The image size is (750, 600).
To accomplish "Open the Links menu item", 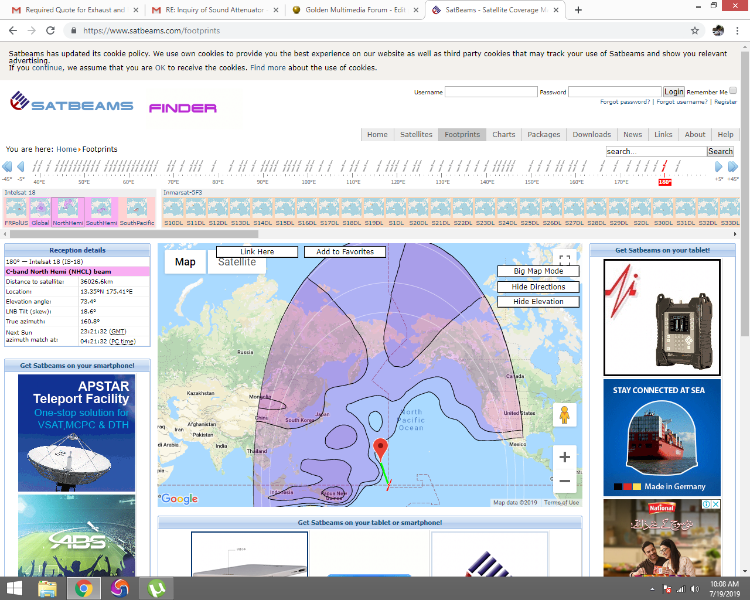I will coord(663,134).
